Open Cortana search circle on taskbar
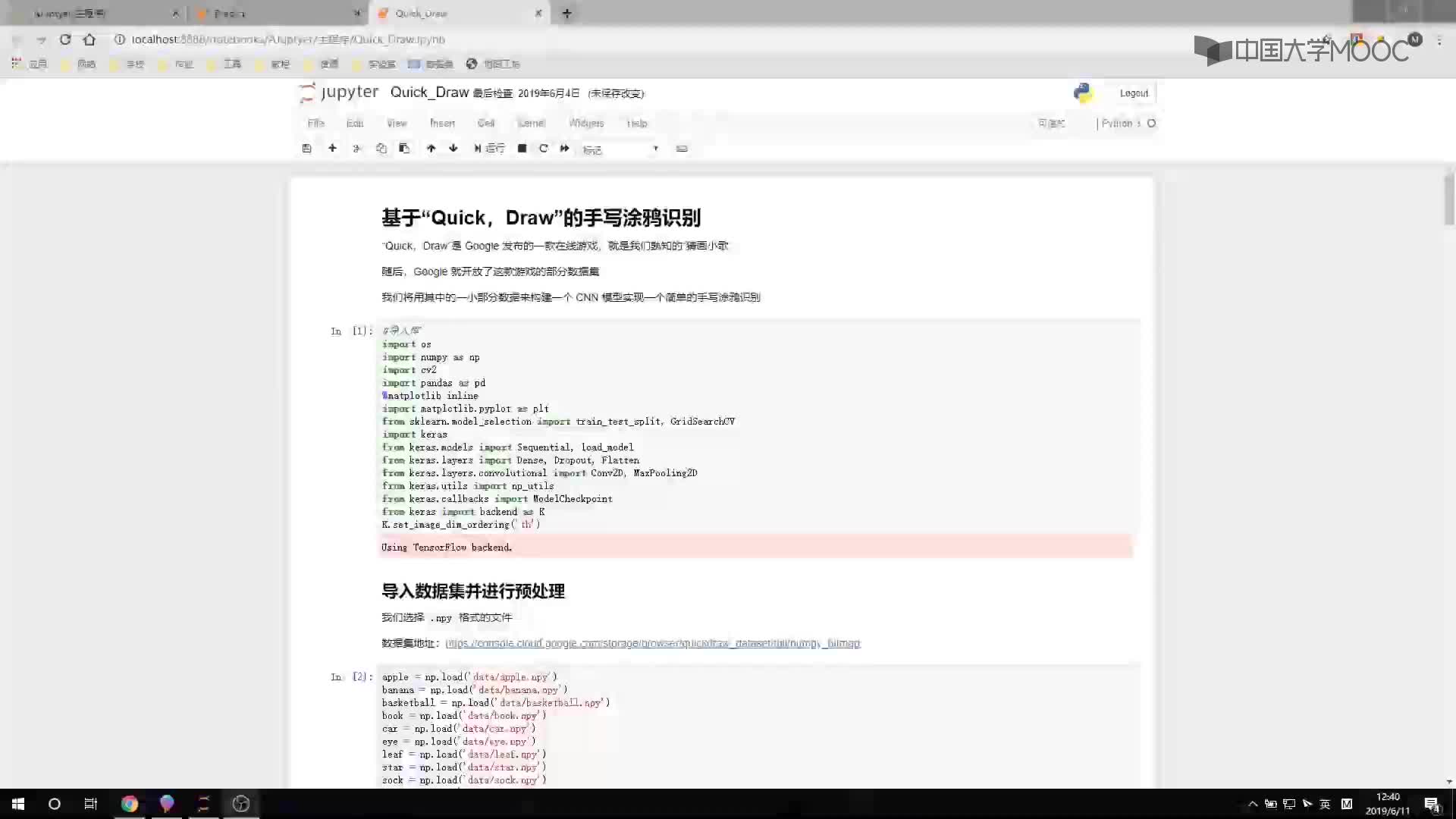 [55, 804]
